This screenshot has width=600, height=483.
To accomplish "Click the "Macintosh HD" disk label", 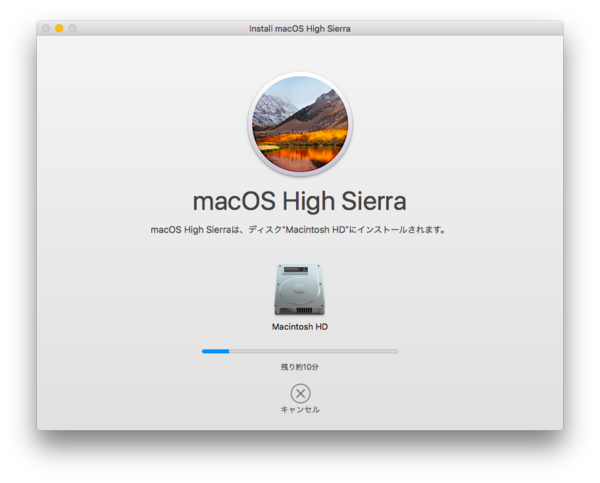I will [300, 327].
